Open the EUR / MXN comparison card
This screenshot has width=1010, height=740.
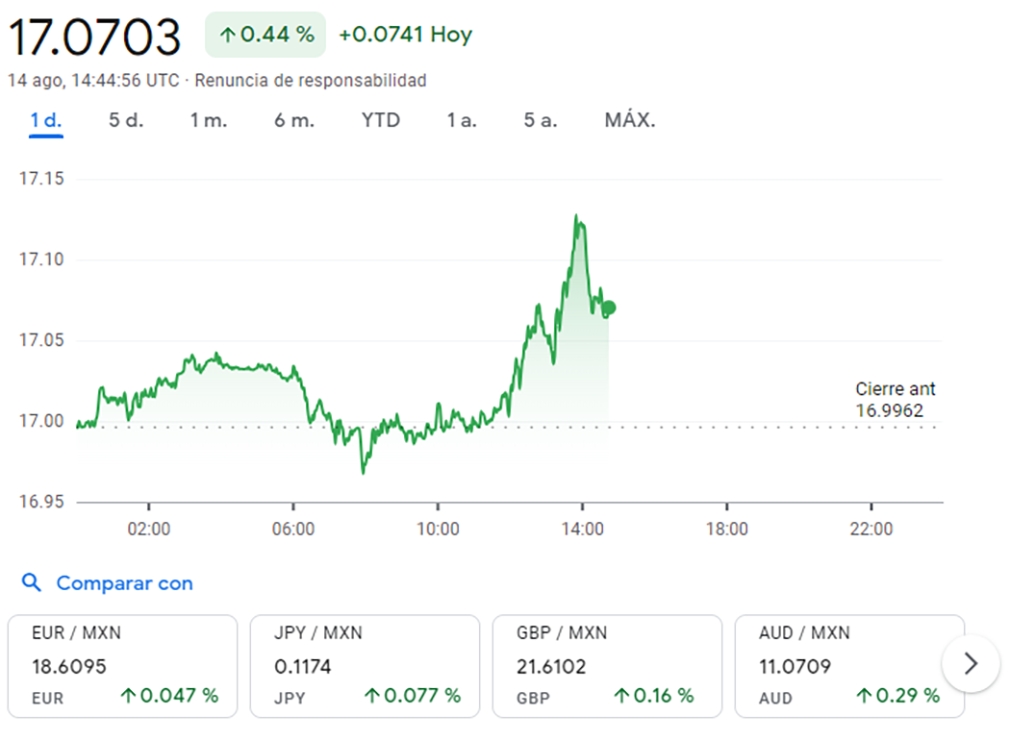(x=122, y=665)
